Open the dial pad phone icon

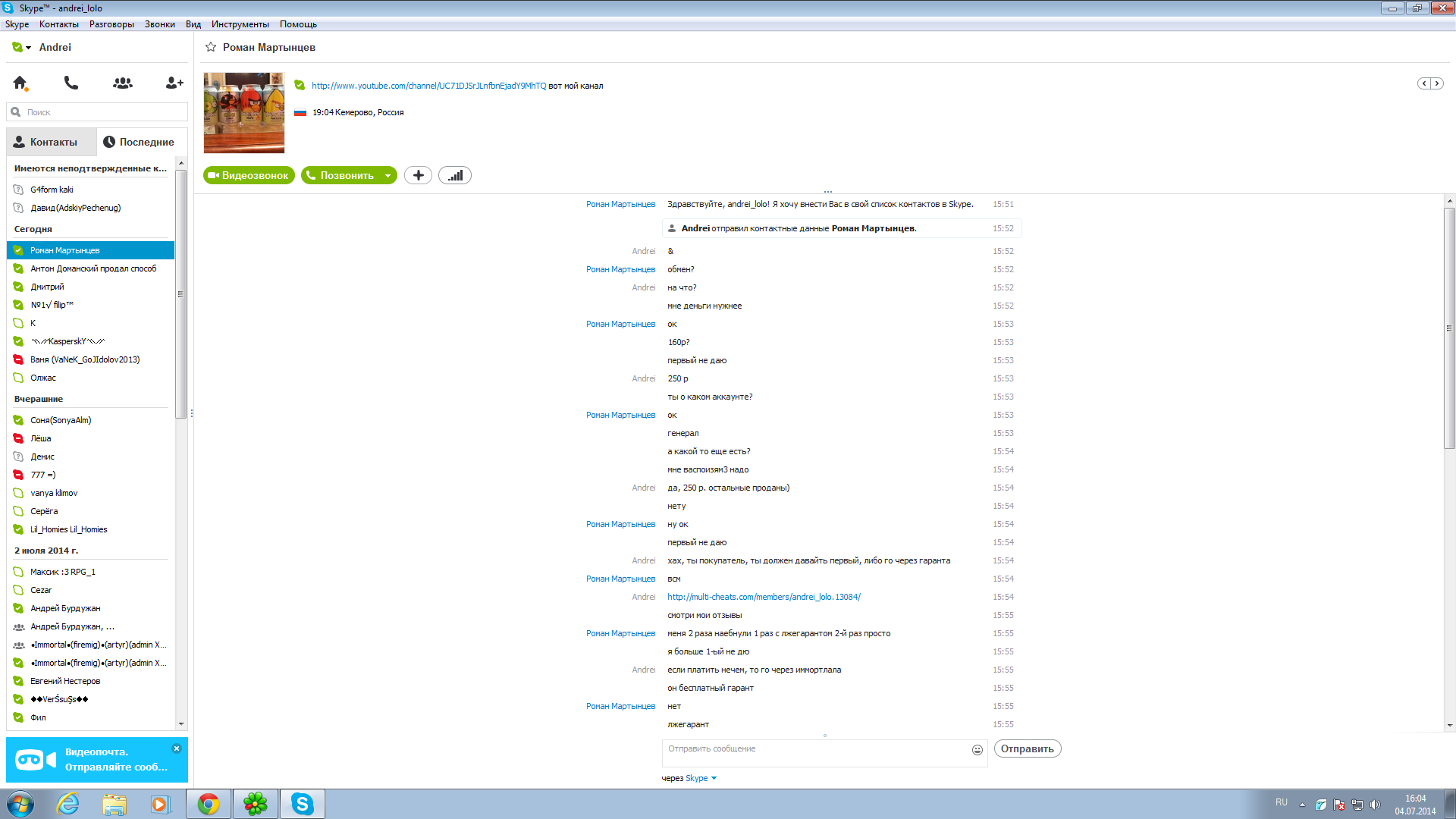coord(71,83)
